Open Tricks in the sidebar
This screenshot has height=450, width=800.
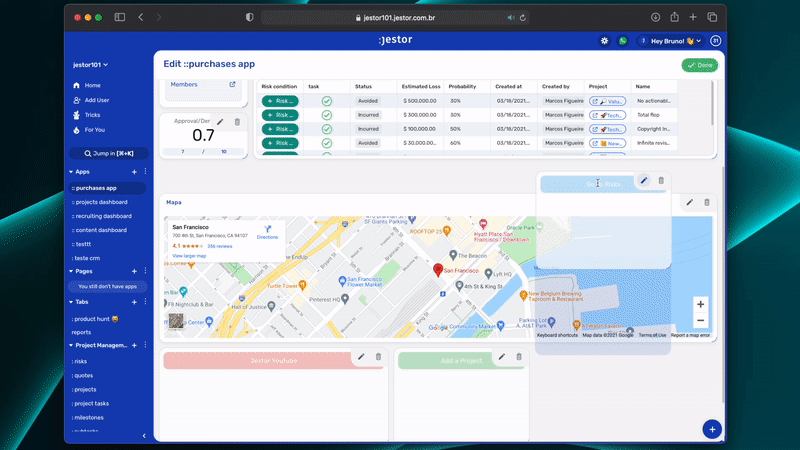coord(92,115)
